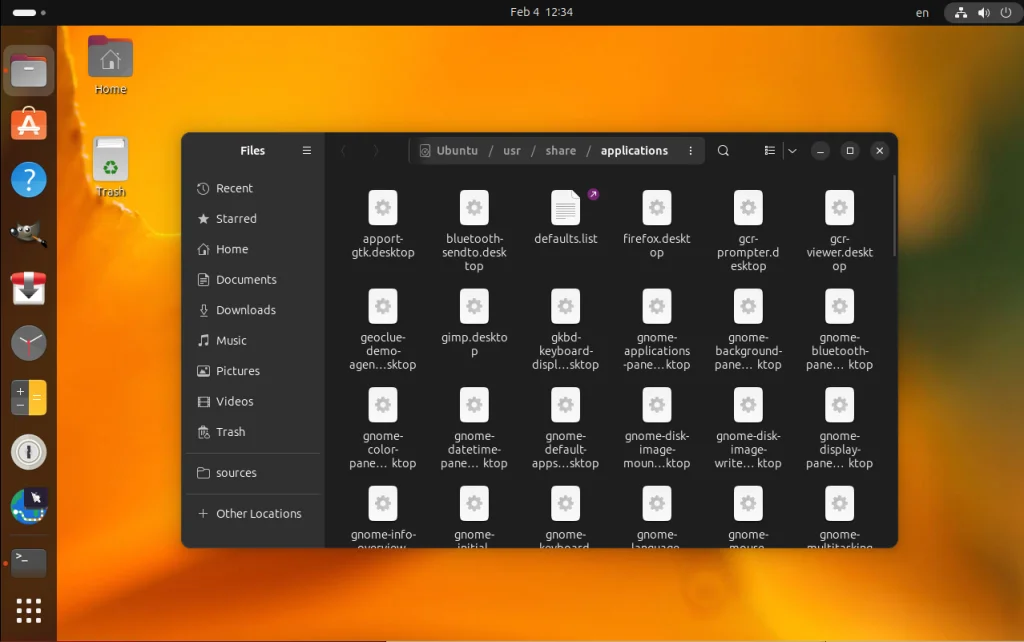Go to Starred in the sidebar
Viewport: 1024px width, 642px height.
click(x=236, y=219)
